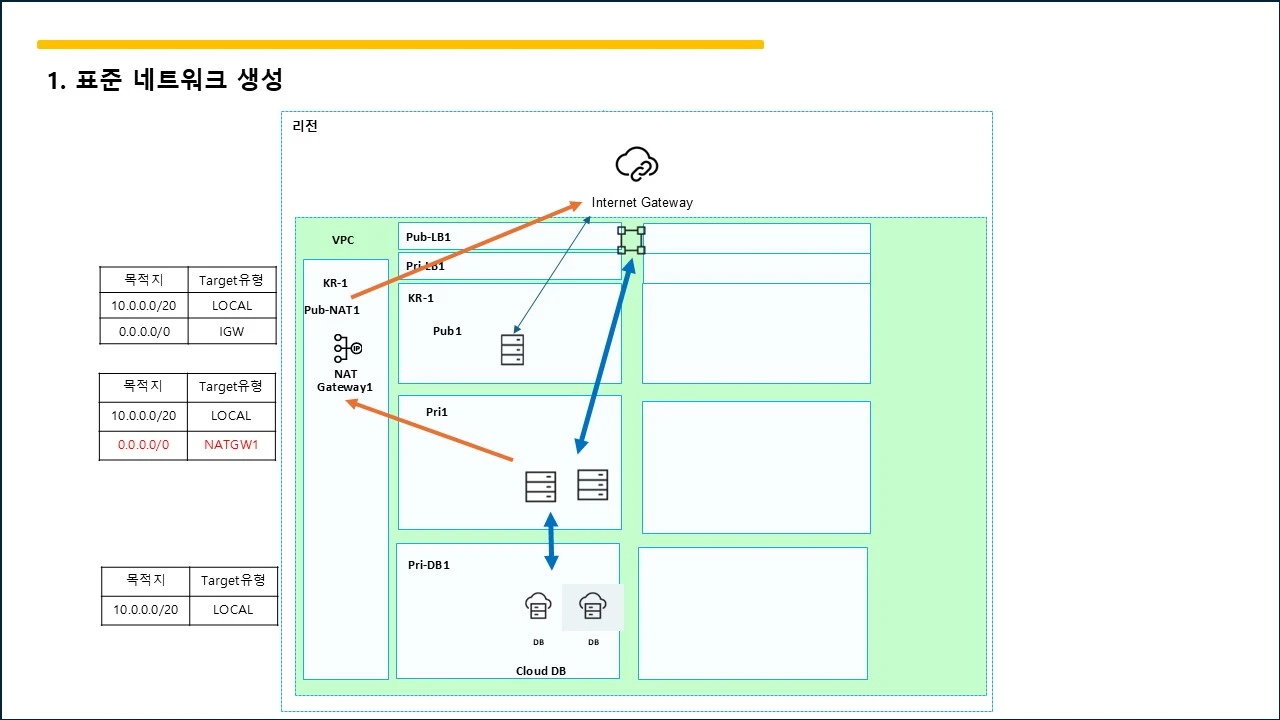1280x720 pixels.
Task: Select the load balancer icon beside Pub-LB1
Action: pyautogui.click(x=631, y=240)
